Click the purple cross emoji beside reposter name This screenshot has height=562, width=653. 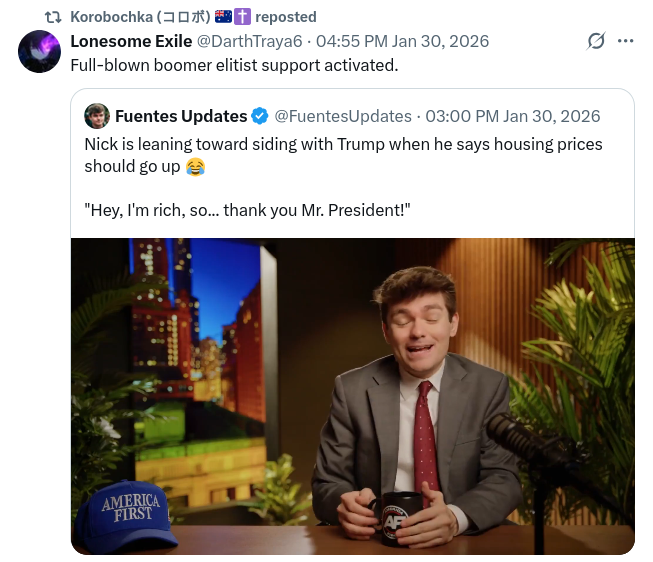point(241,17)
